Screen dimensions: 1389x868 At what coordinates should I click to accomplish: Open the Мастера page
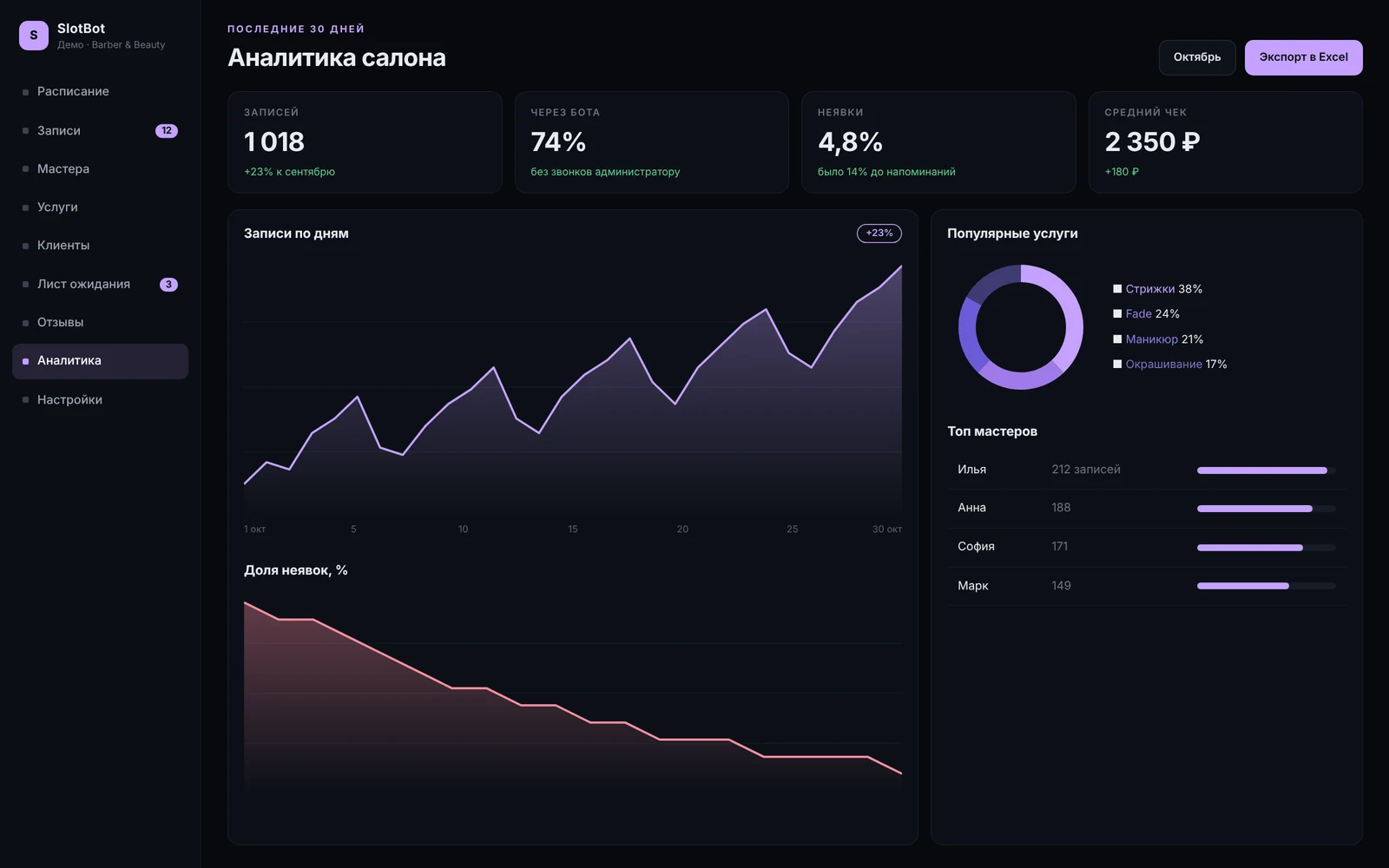[100, 168]
